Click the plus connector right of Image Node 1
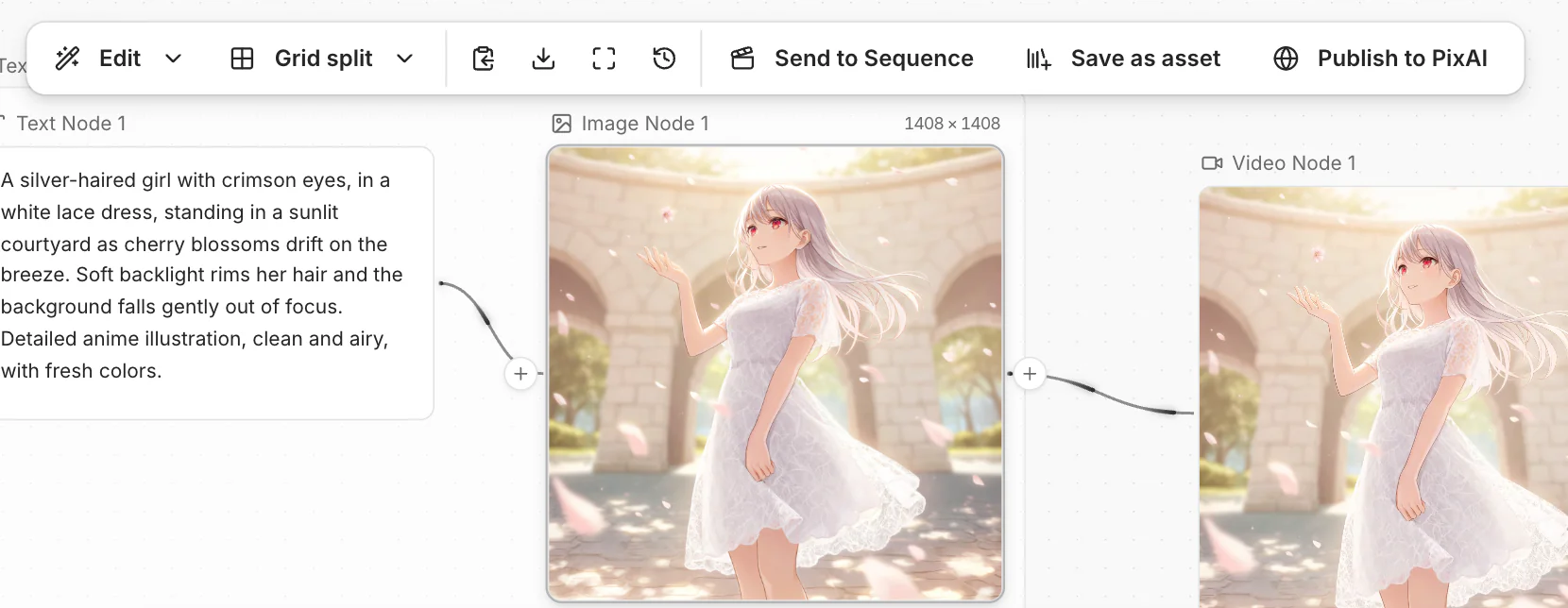Viewport: 1568px width, 608px height. [x=1030, y=374]
